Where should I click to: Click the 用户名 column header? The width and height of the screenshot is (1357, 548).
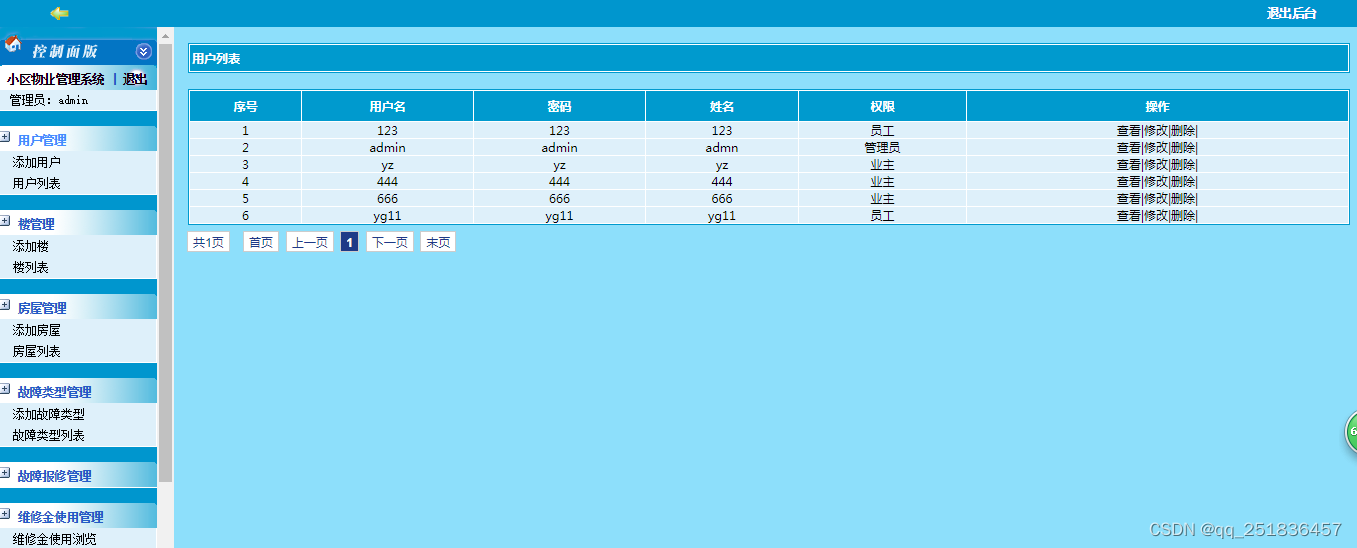tap(387, 106)
